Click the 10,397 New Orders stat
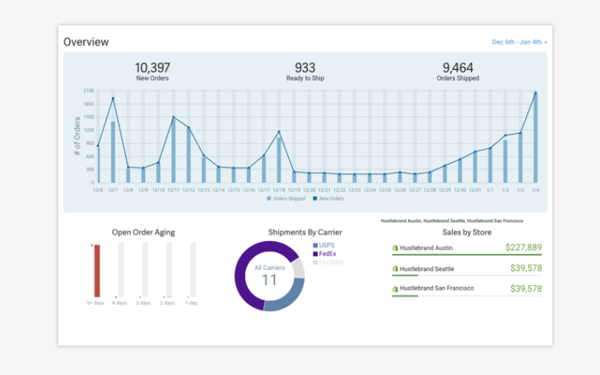The width and height of the screenshot is (600, 375). (152, 72)
